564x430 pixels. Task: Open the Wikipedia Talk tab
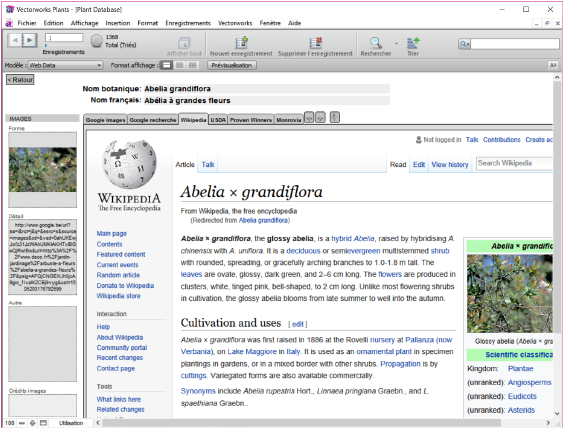coord(208,164)
